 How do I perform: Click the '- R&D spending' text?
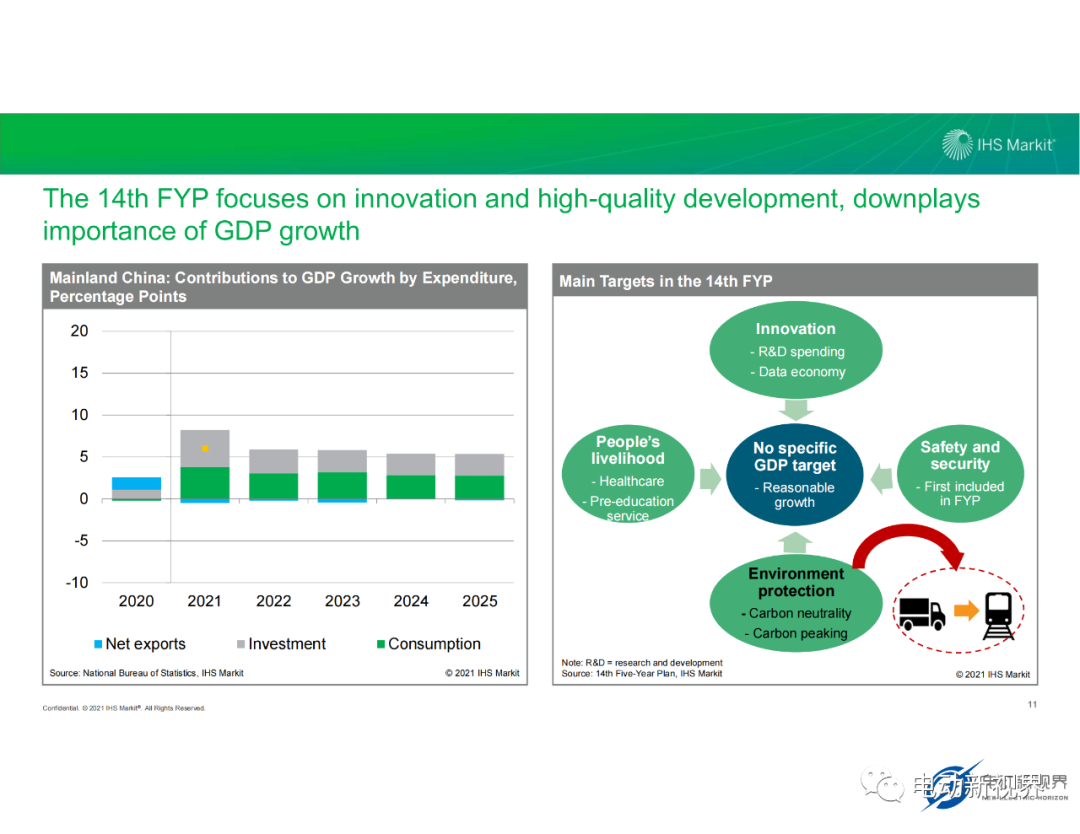pyautogui.click(x=797, y=352)
